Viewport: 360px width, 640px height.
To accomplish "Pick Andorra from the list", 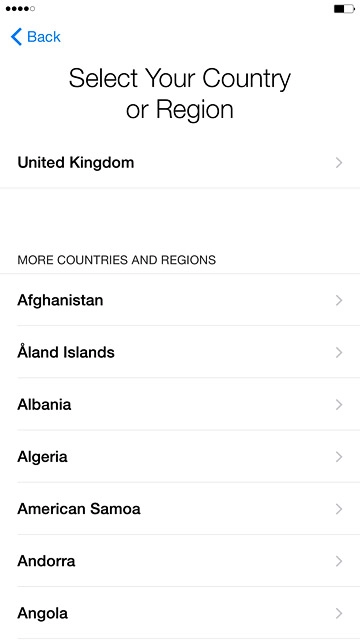I will pos(180,561).
